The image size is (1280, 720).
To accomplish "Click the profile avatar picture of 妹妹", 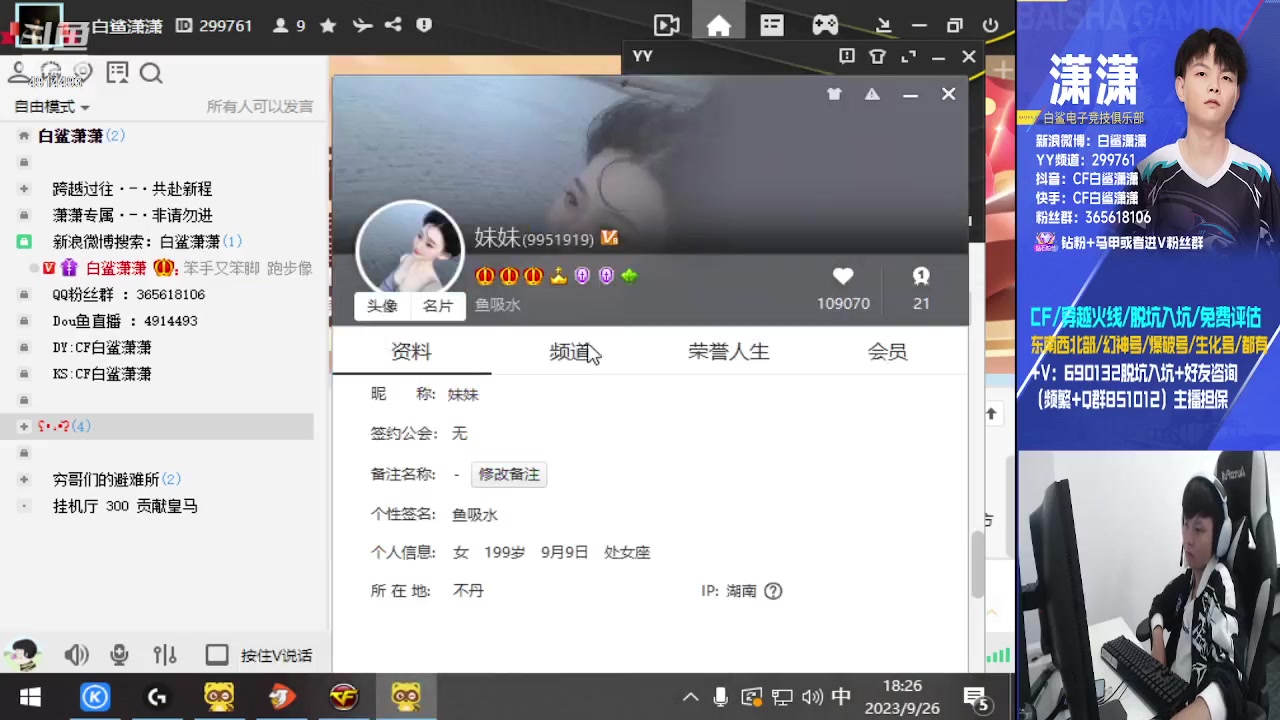I will tap(410, 246).
